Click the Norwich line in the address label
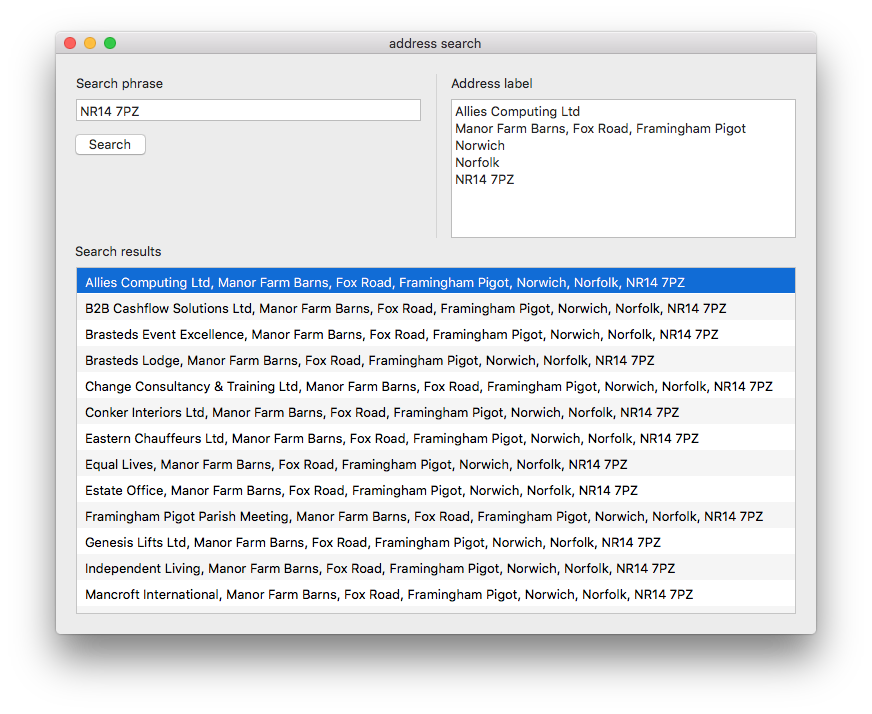 click(x=480, y=145)
